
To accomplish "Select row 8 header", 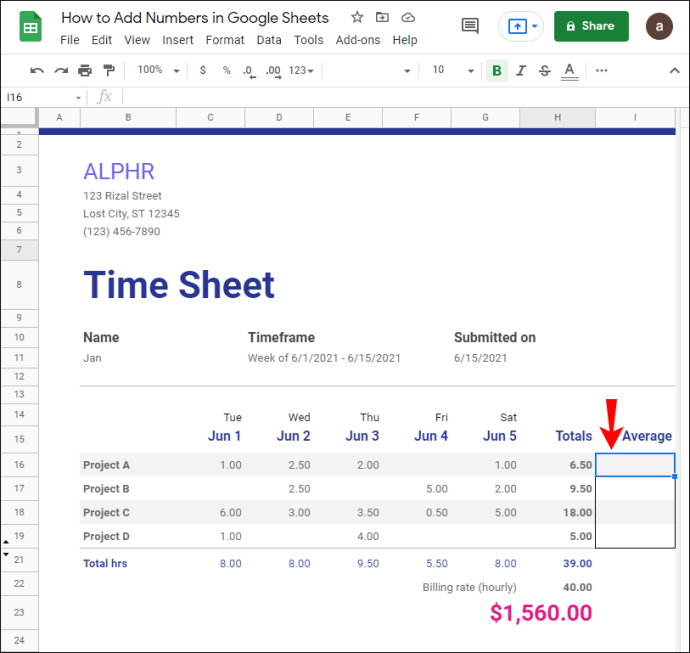I will tap(19, 285).
